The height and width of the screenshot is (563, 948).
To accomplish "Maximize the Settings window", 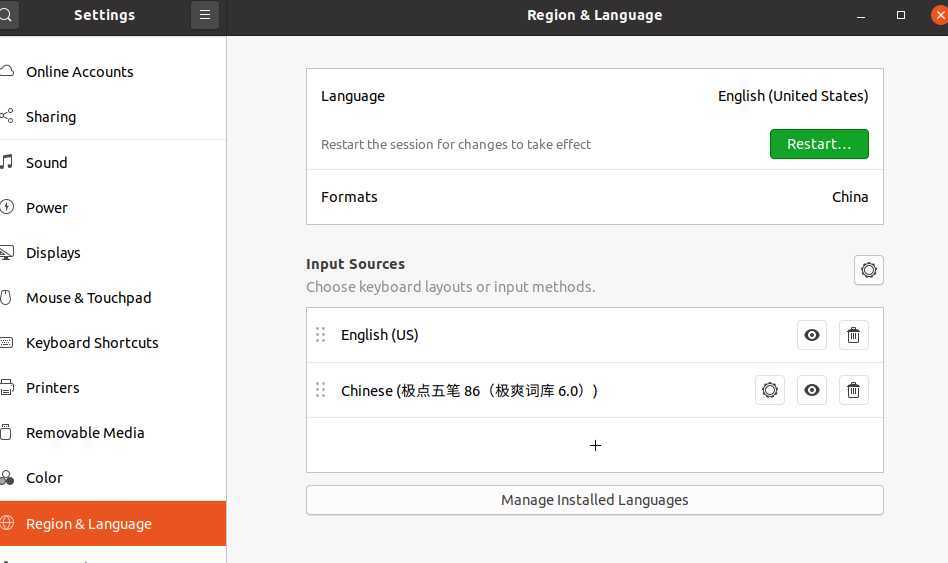I will pos(901,15).
